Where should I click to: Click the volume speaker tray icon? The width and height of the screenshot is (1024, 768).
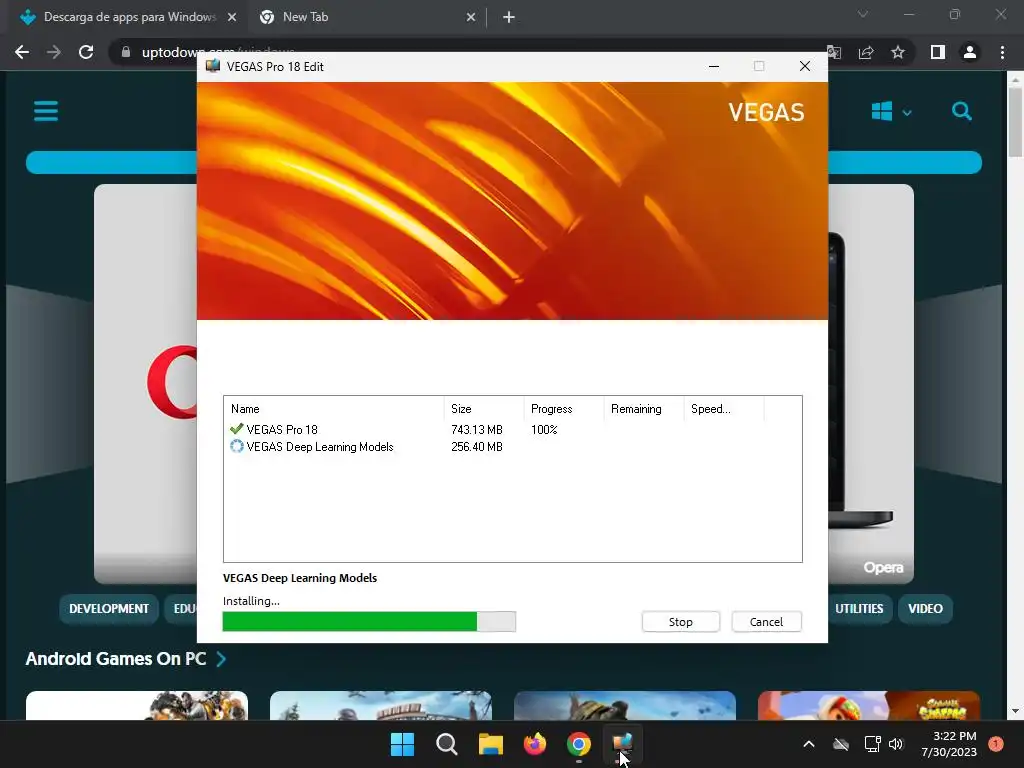point(896,744)
